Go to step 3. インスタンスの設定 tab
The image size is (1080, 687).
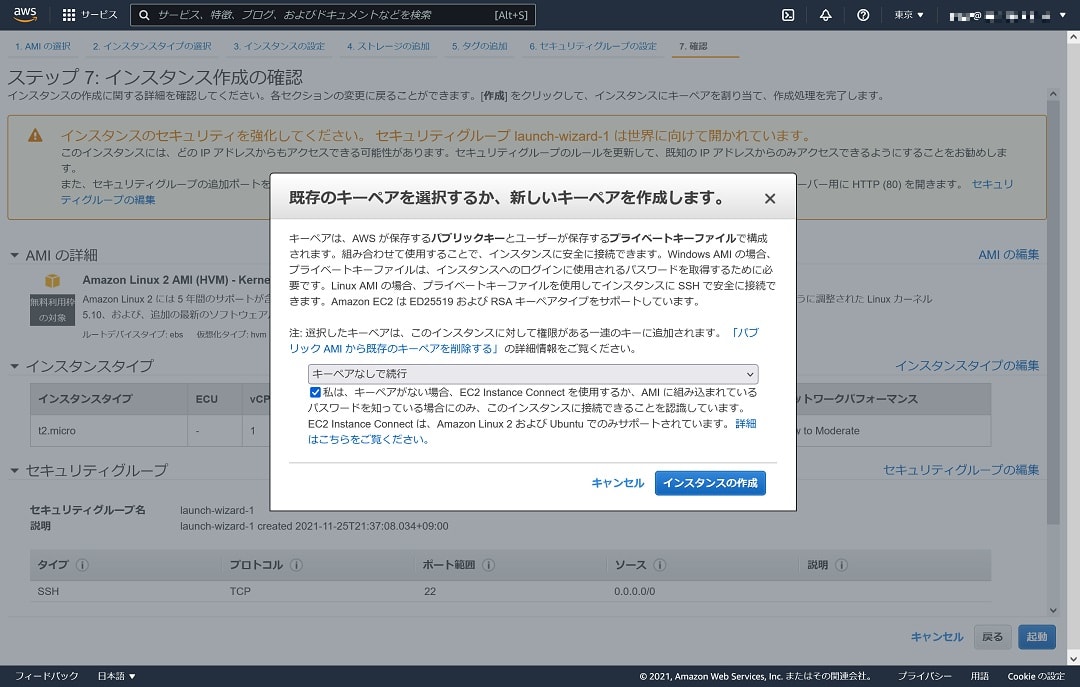pos(279,46)
